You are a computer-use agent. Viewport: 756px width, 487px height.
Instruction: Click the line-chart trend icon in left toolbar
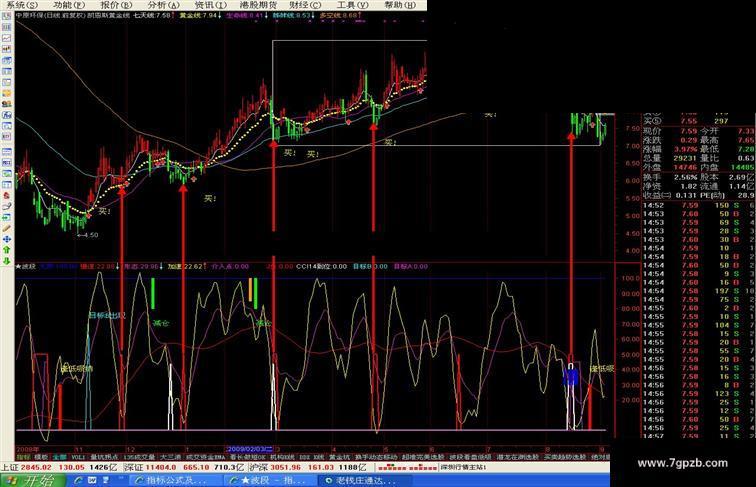(7, 38)
